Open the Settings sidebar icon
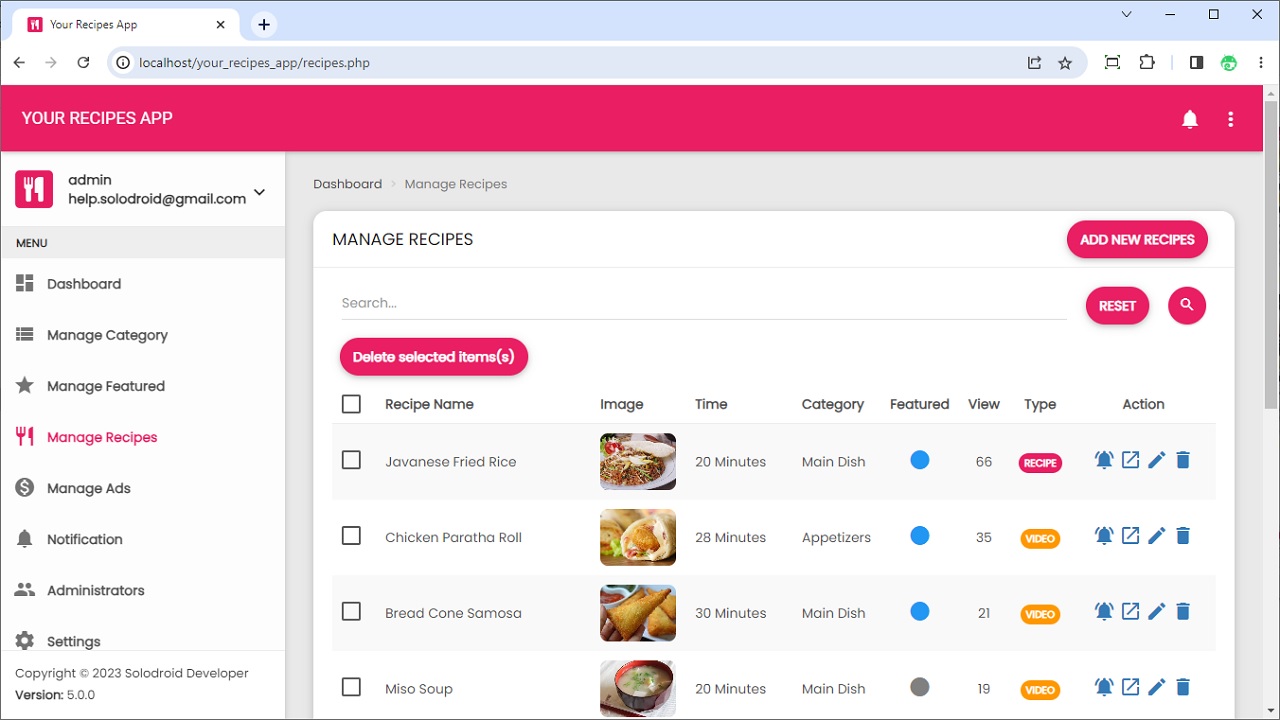This screenshot has width=1280, height=720. tap(24, 641)
